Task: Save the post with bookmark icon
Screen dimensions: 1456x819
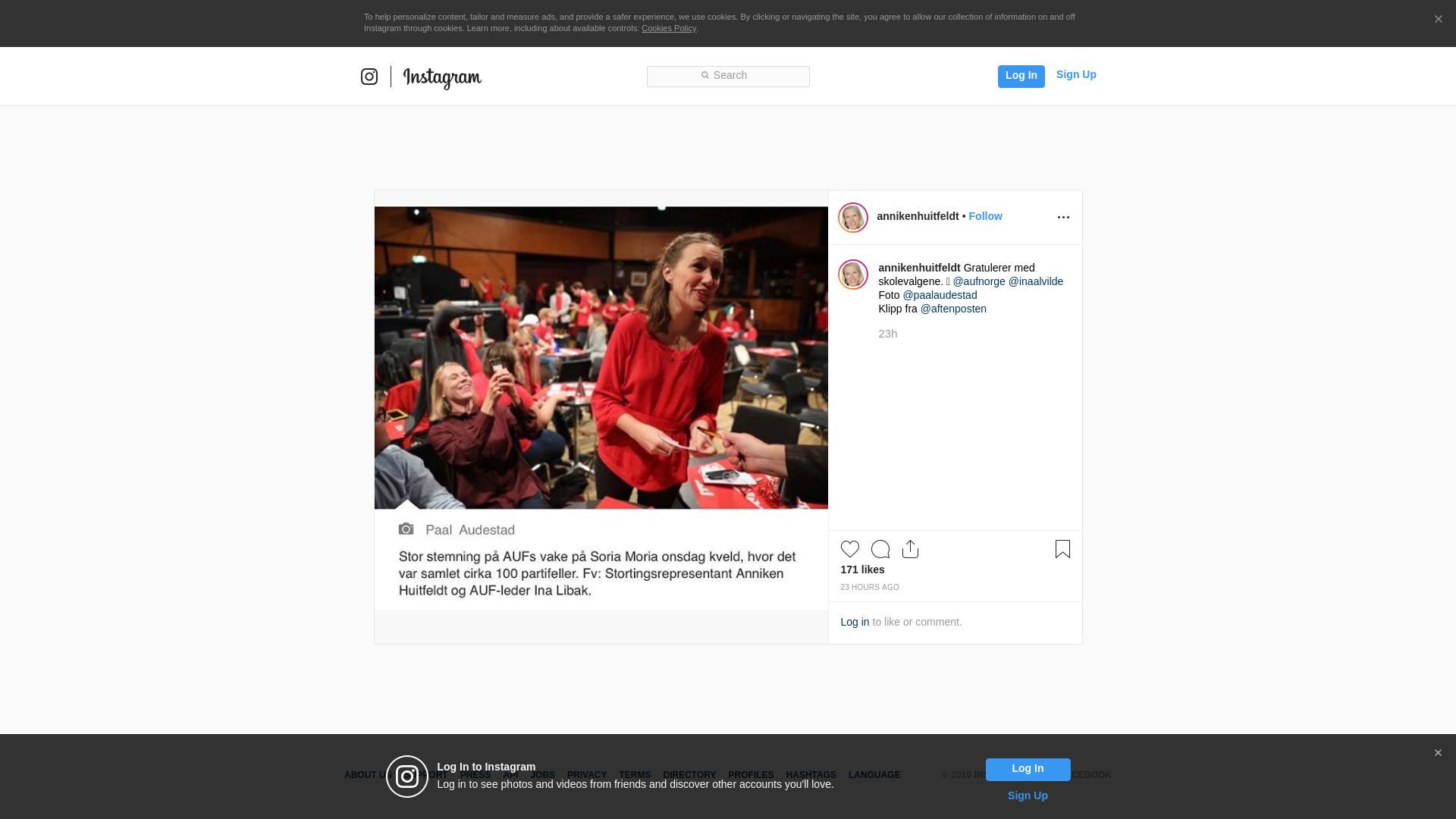Action: pyautogui.click(x=1062, y=549)
